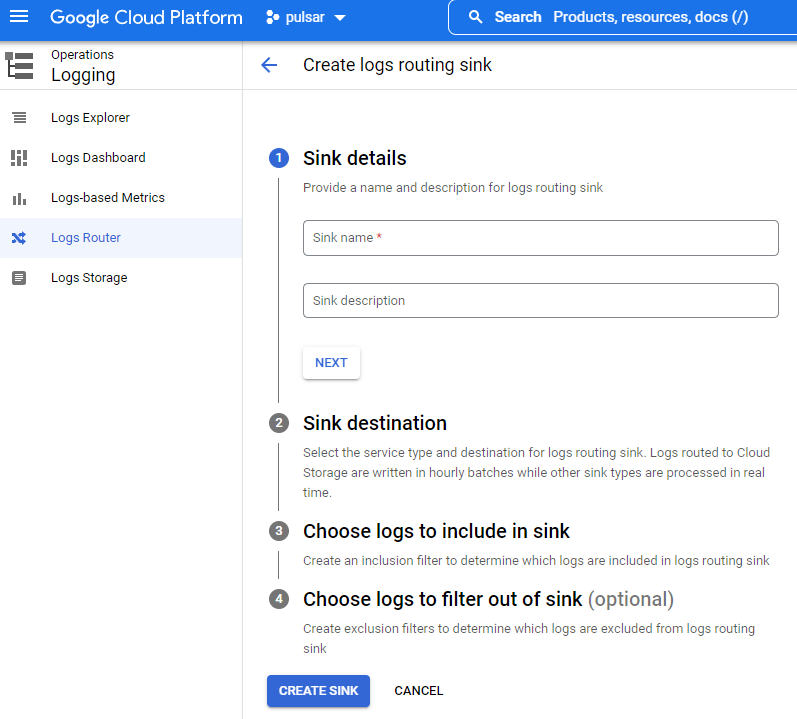Click the back arrow beside Create logs routing sink
The image size is (797, 719).
pyautogui.click(x=269, y=65)
